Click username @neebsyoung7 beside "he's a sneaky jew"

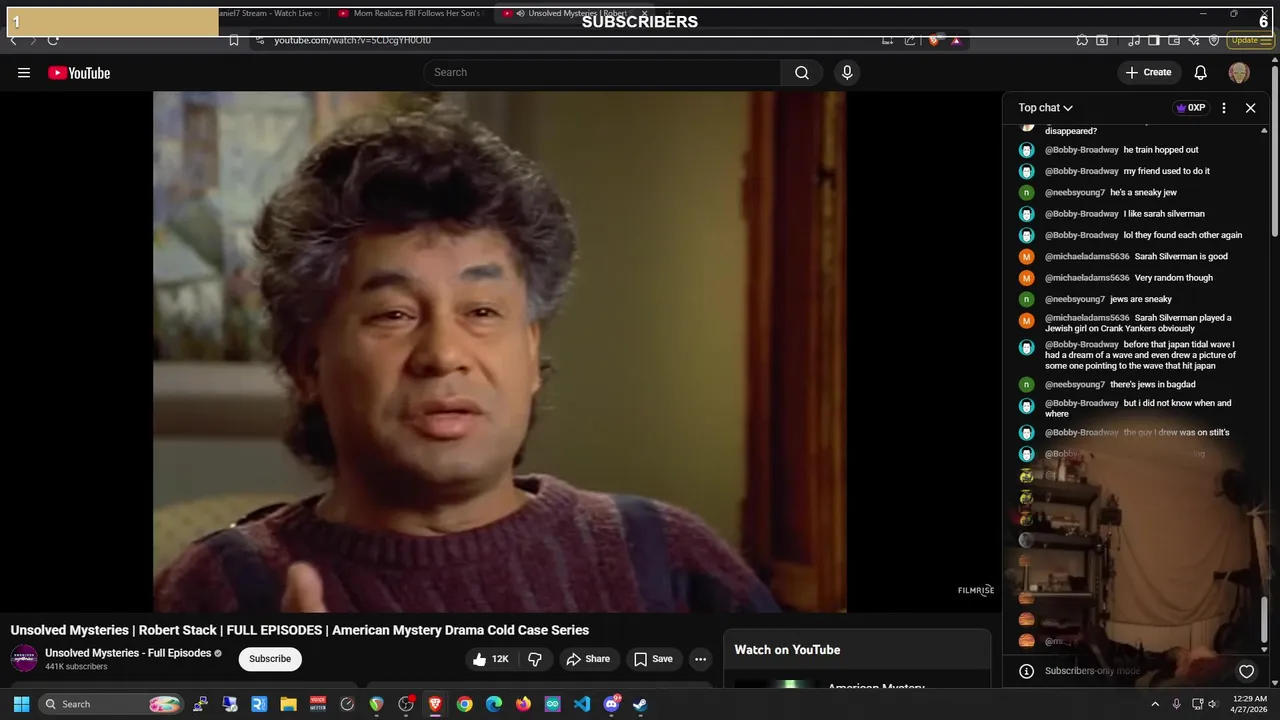(x=1075, y=193)
